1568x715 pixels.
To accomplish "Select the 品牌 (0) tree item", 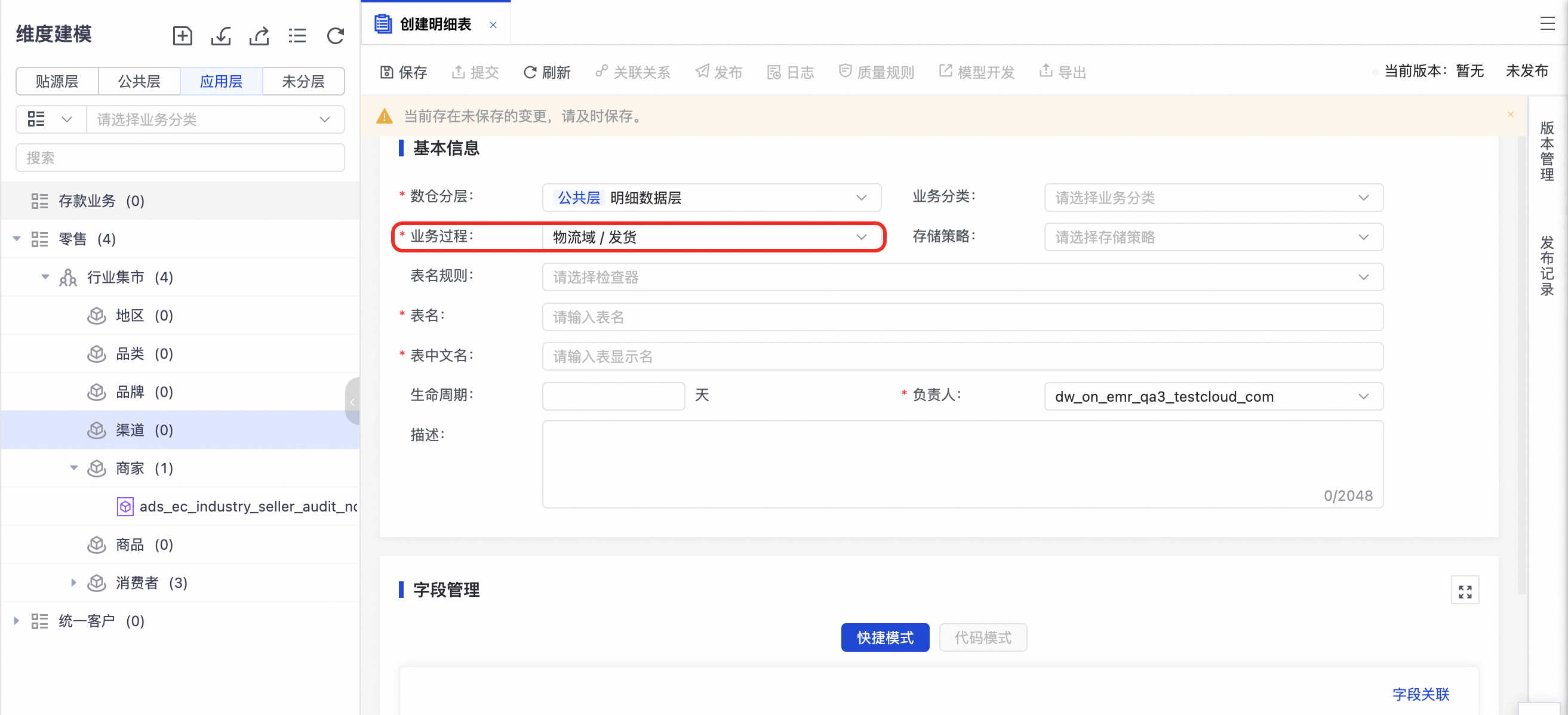I will click(180, 392).
